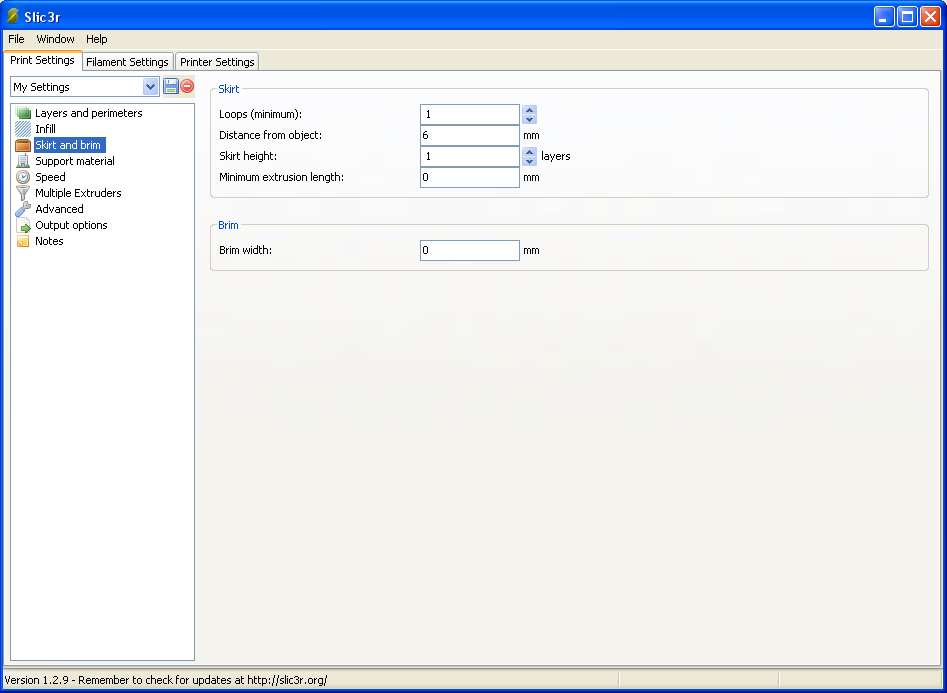Click the "Distance from object:" label
The image size is (947, 693).
tap(271, 135)
